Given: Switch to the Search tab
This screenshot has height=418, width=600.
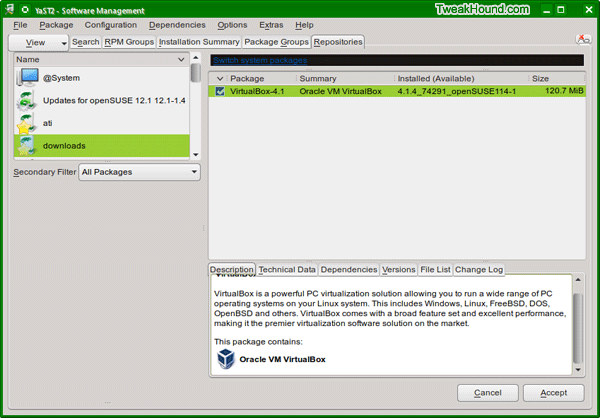Looking at the screenshot, I should (x=86, y=42).
